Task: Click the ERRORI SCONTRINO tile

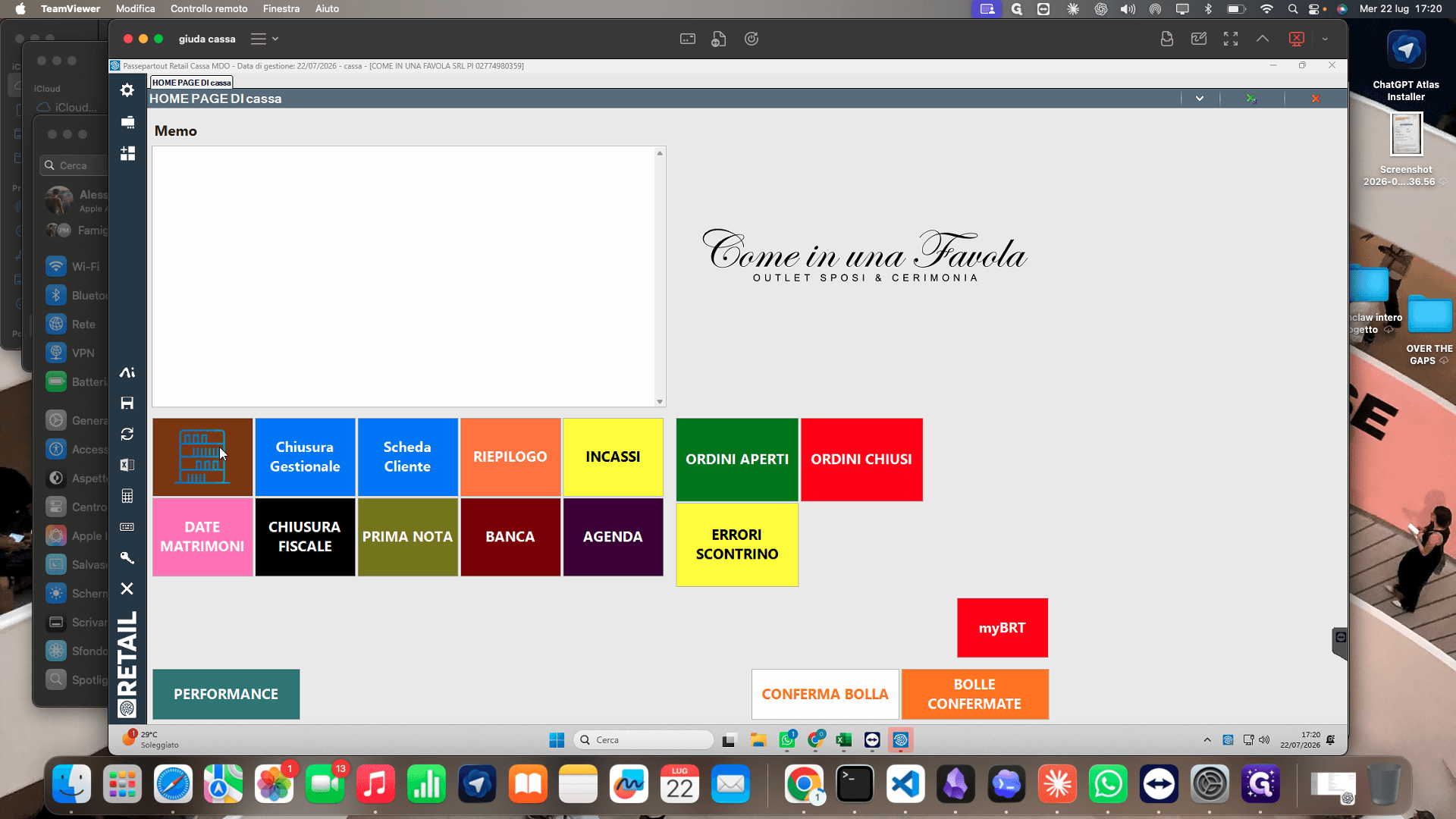Action: tap(737, 544)
